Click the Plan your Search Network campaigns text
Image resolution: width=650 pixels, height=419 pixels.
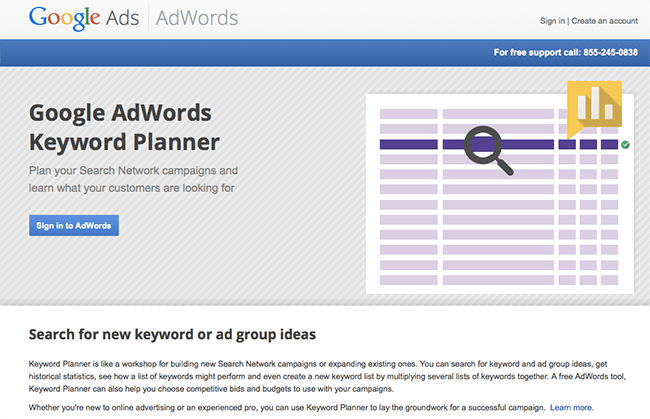(x=133, y=179)
